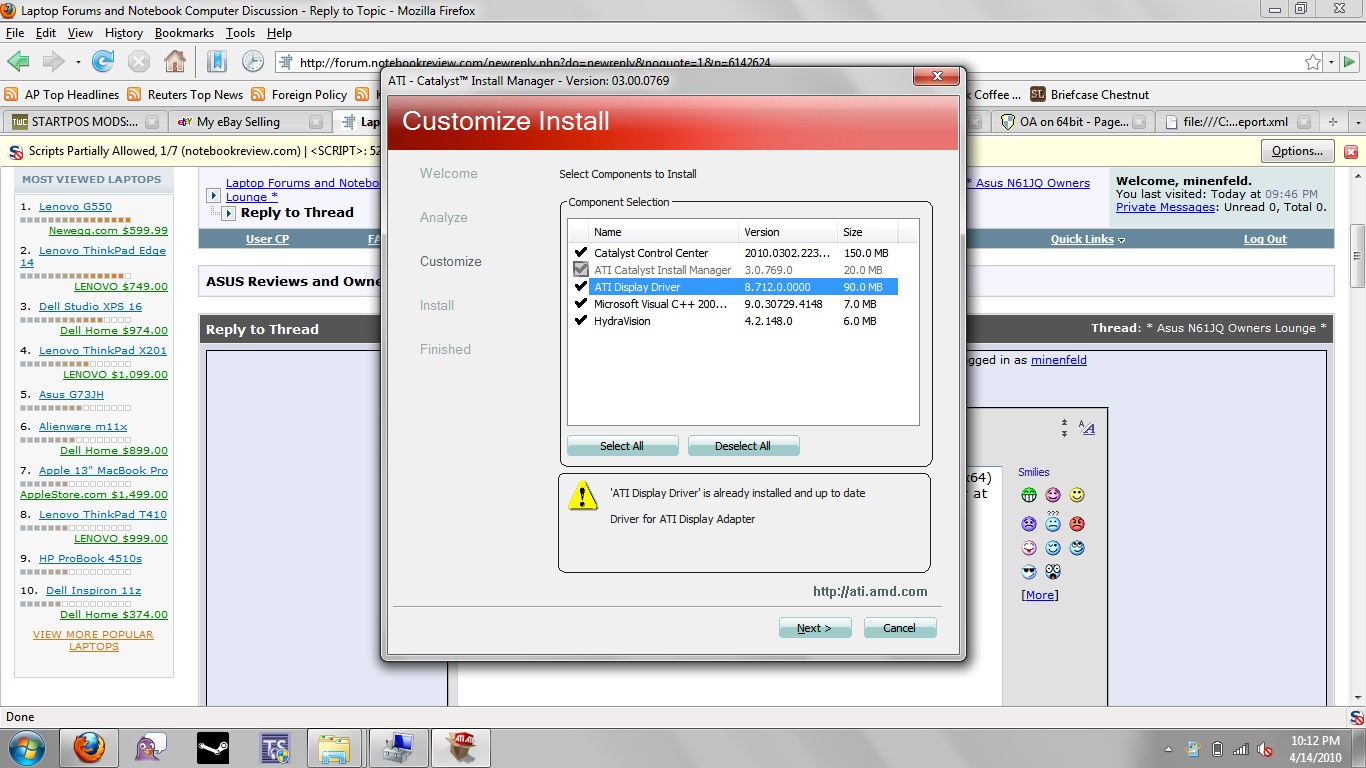The height and width of the screenshot is (768, 1366).
Task: Open the Reuters Top News bookmark
Action: [x=186, y=95]
